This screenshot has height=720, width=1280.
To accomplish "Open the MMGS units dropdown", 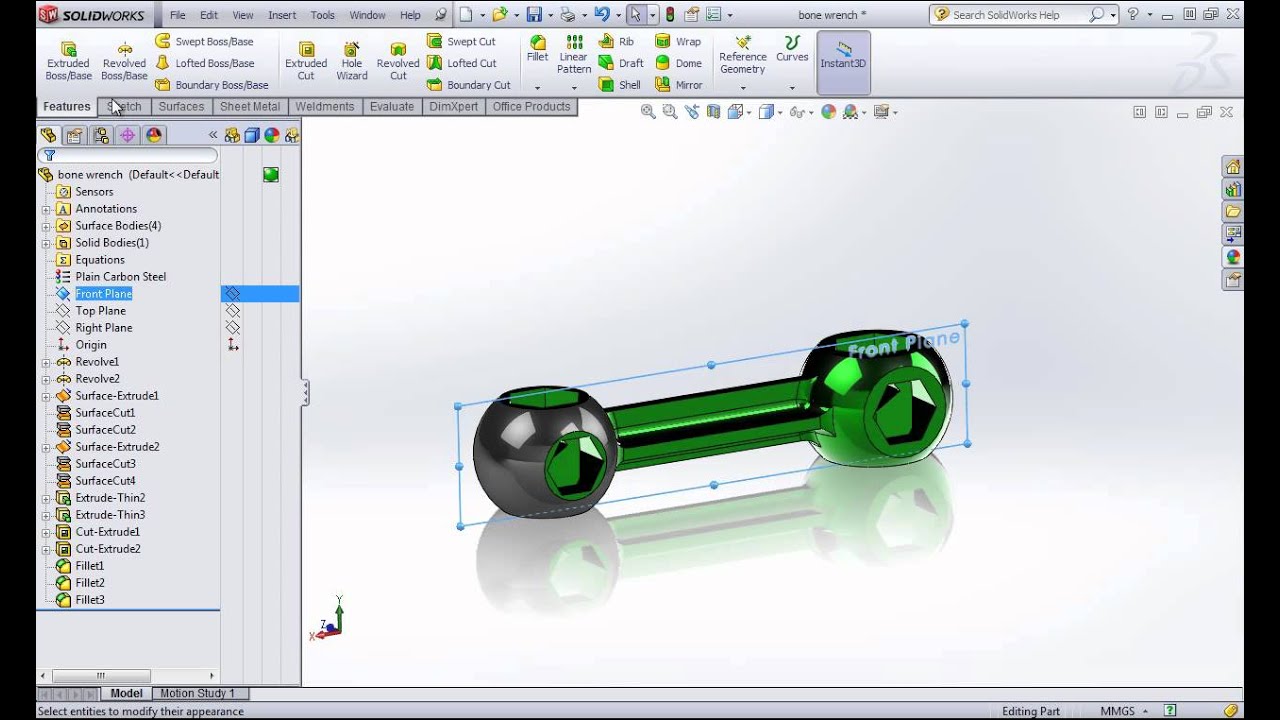I will click(1125, 711).
